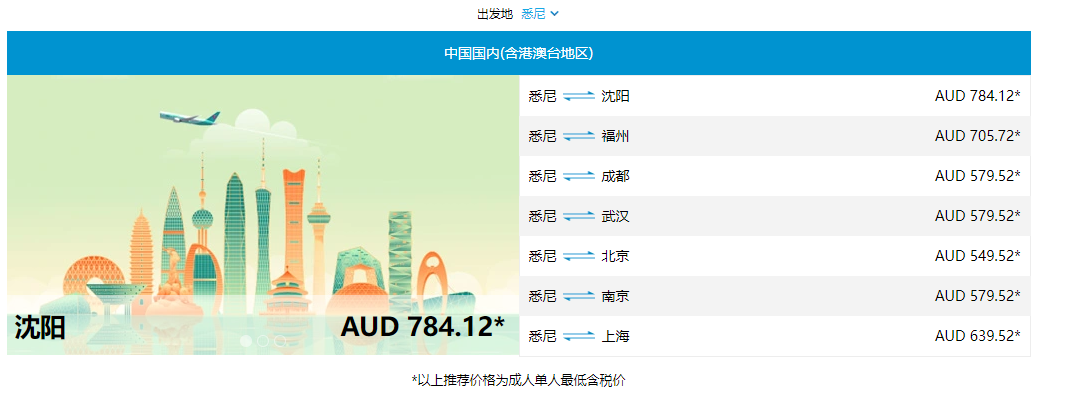
Task: Click the round-trip arrows icon for 南京
Action: point(579,296)
